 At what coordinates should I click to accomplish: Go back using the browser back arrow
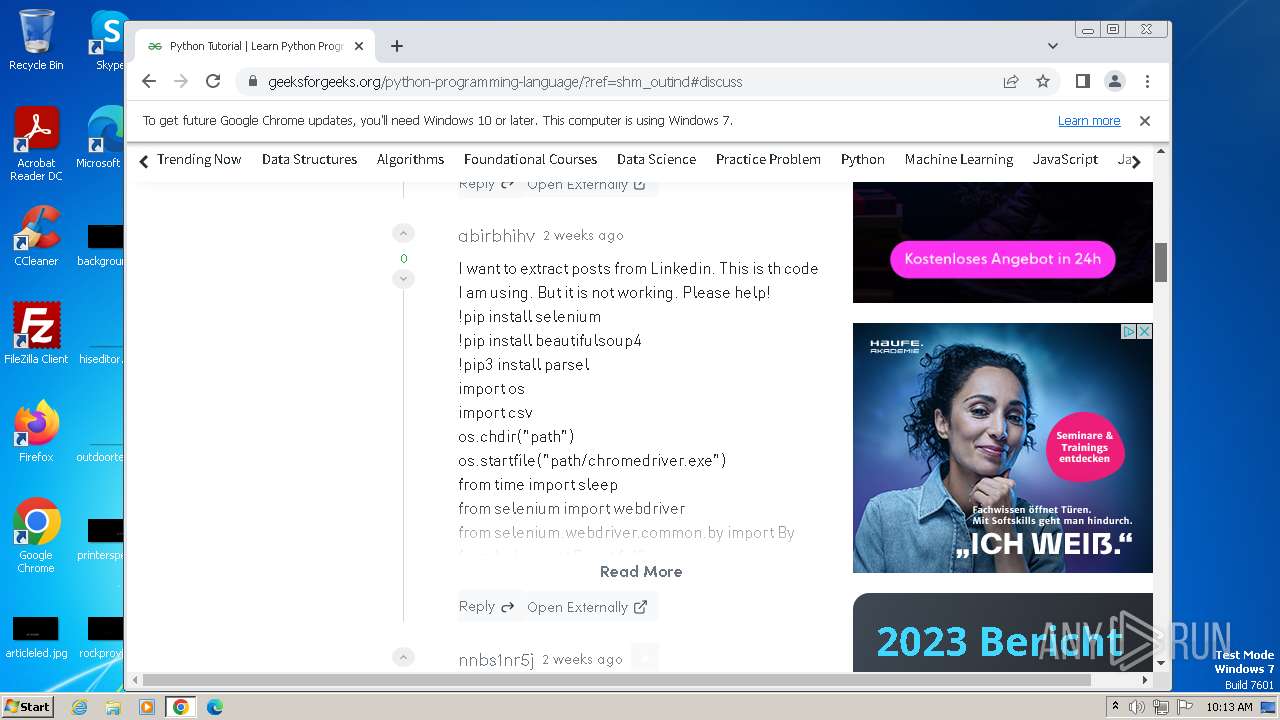(149, 82)
